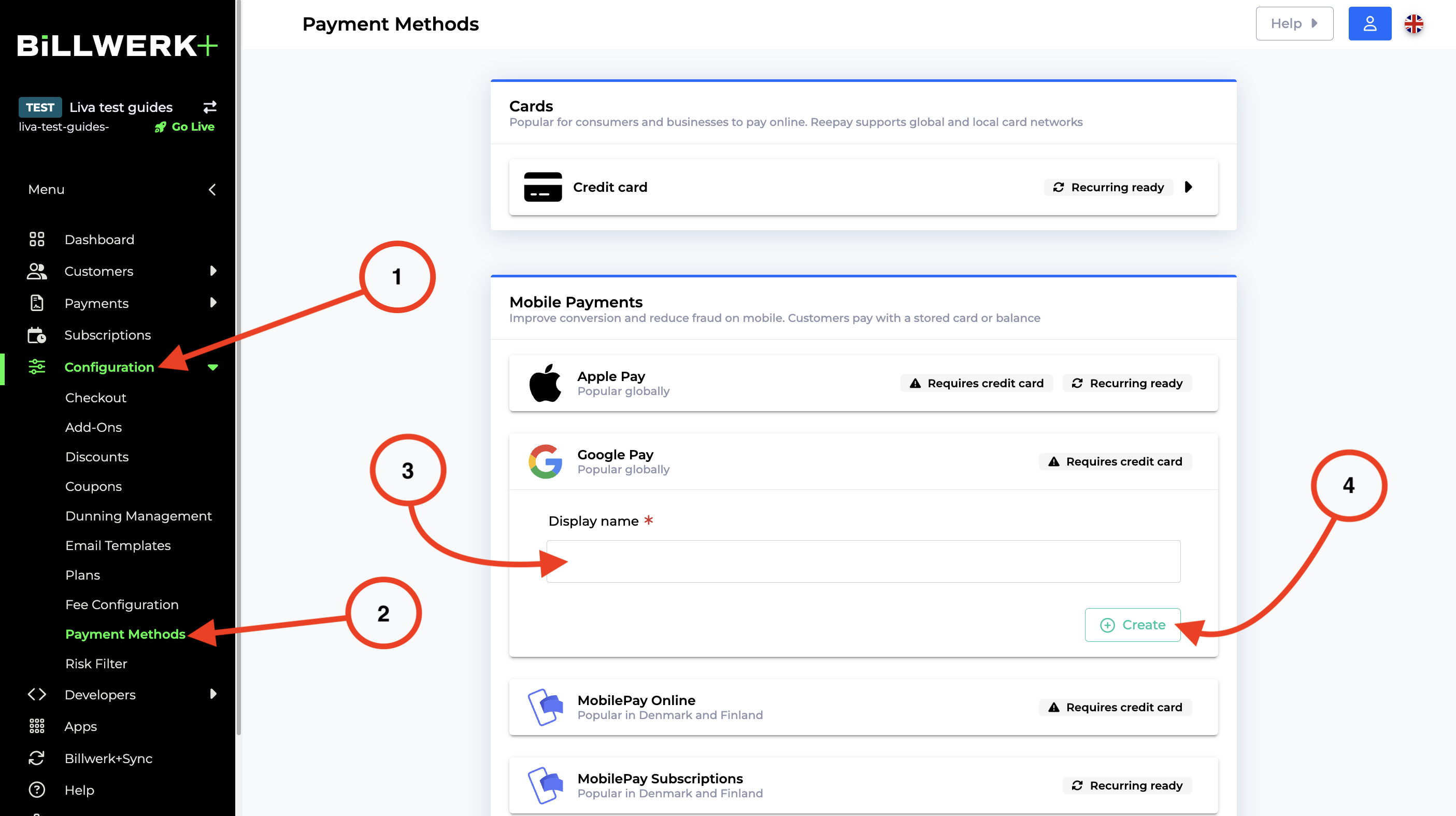Click the Subscriptions calendar icon
This screenshot has width=1456, height=816.
[37, 335]
